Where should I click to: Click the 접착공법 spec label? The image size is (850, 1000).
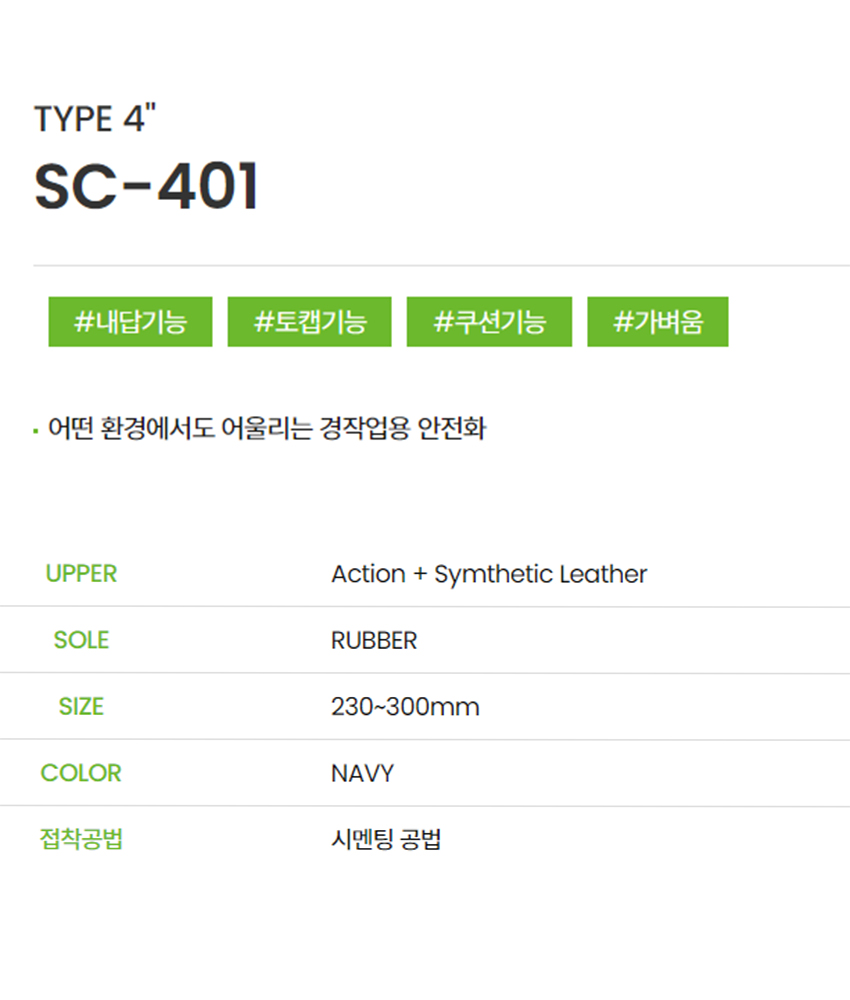[81, 839]
